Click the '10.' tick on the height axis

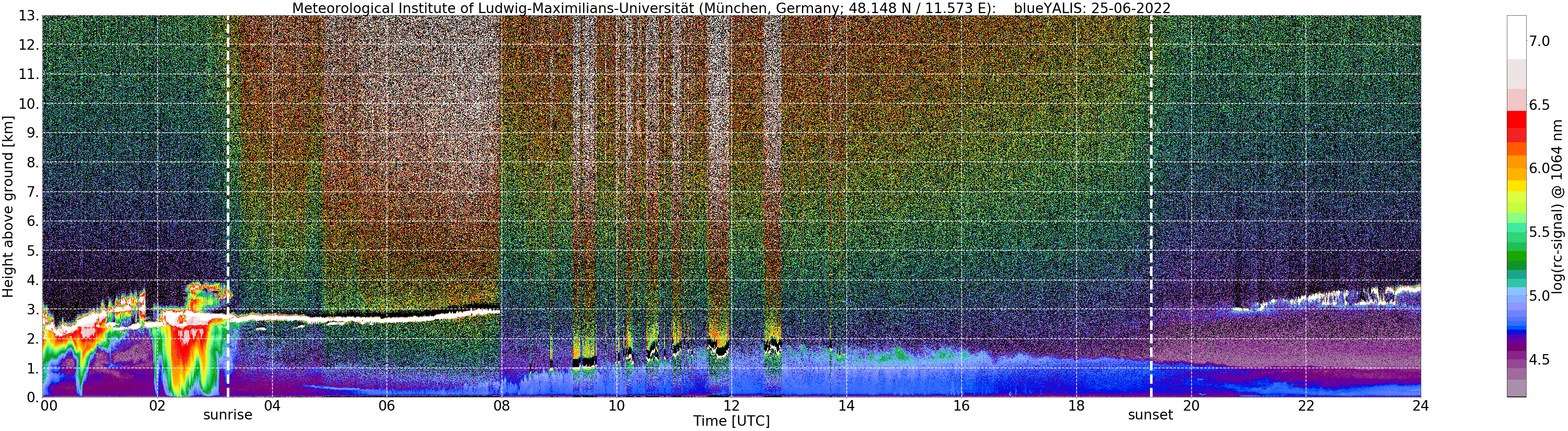point(29,104)
